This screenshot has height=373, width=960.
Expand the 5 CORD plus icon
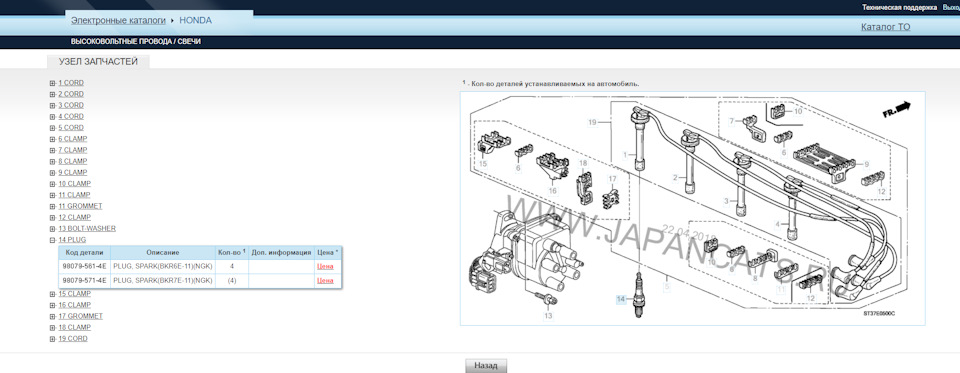pyautogui.click(x=53, y=128)
